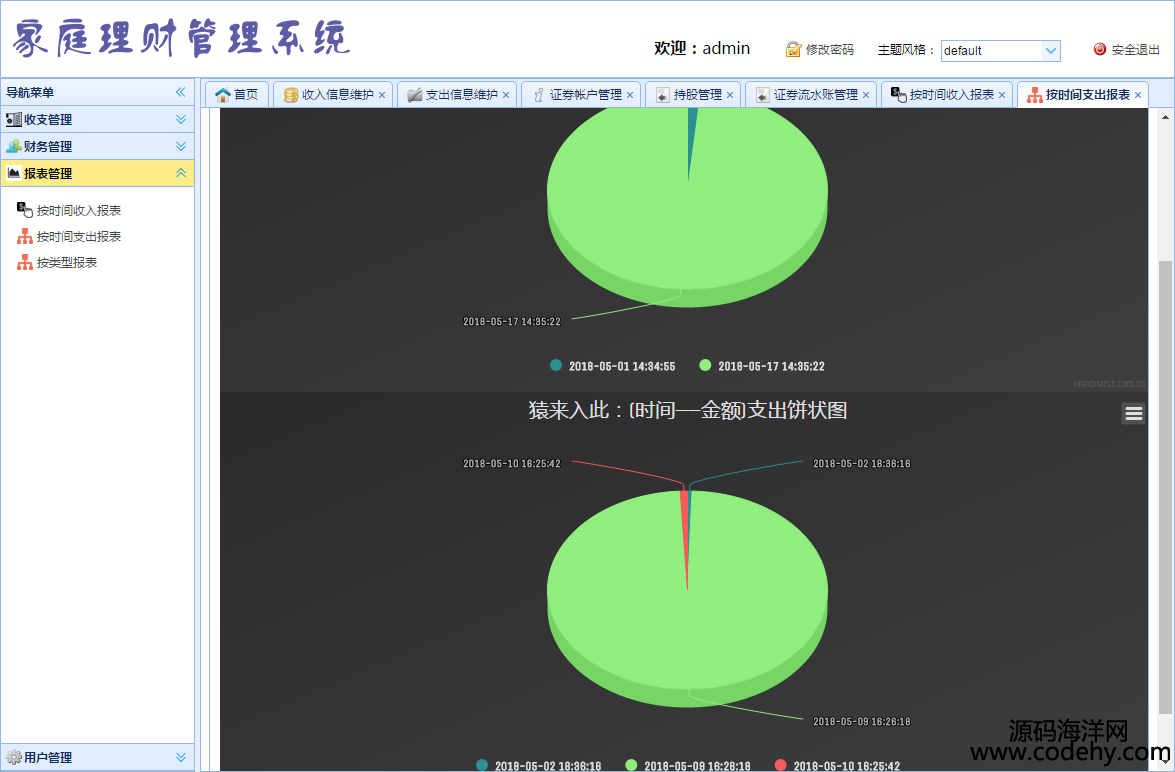Collapse the 报表管理 accordion section
This screenshot has width=1175, height=772.
click(x=181, y=173)
